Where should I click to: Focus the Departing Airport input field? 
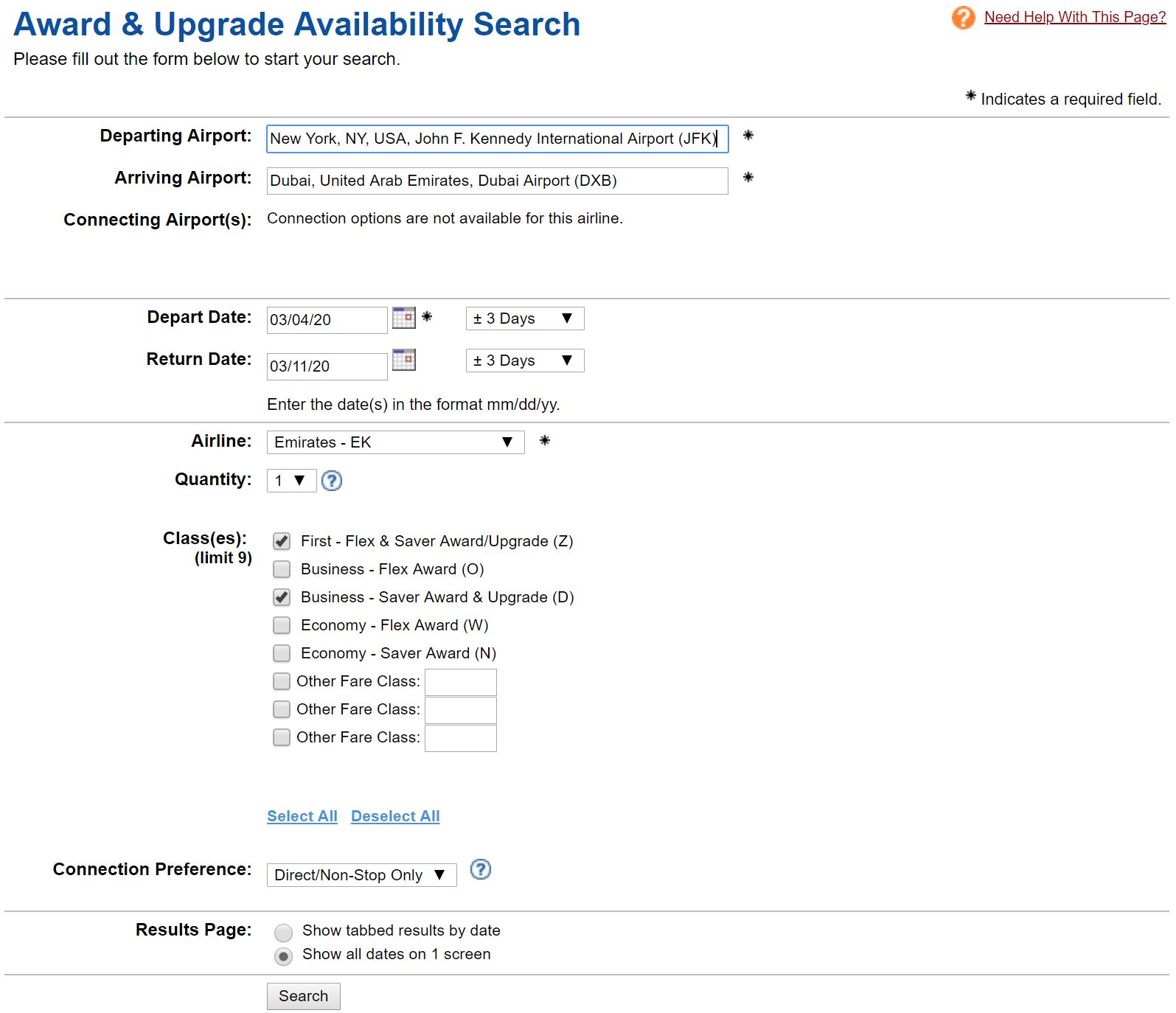tap(498, 139)
